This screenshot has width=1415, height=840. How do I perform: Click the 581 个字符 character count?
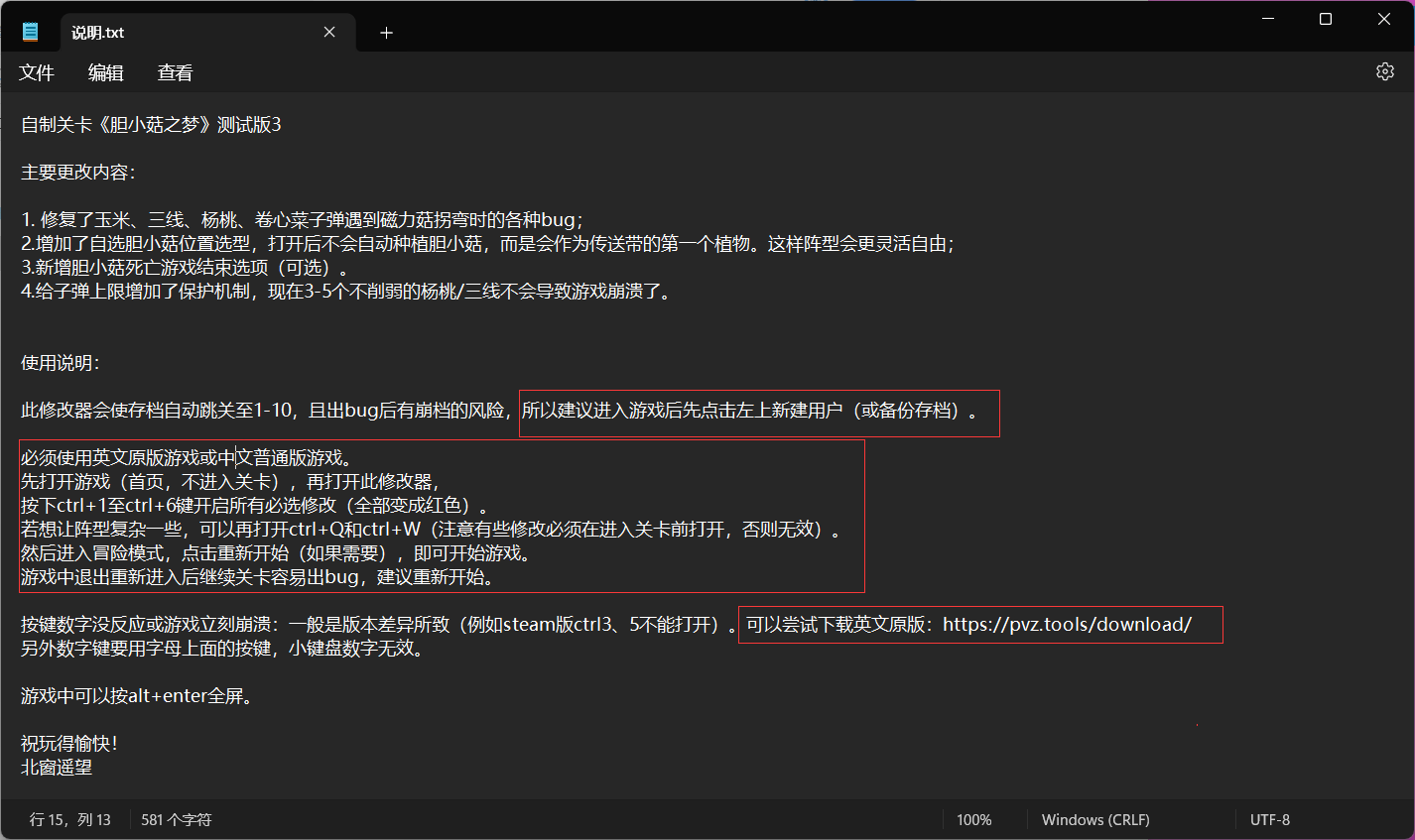[177, 819]
